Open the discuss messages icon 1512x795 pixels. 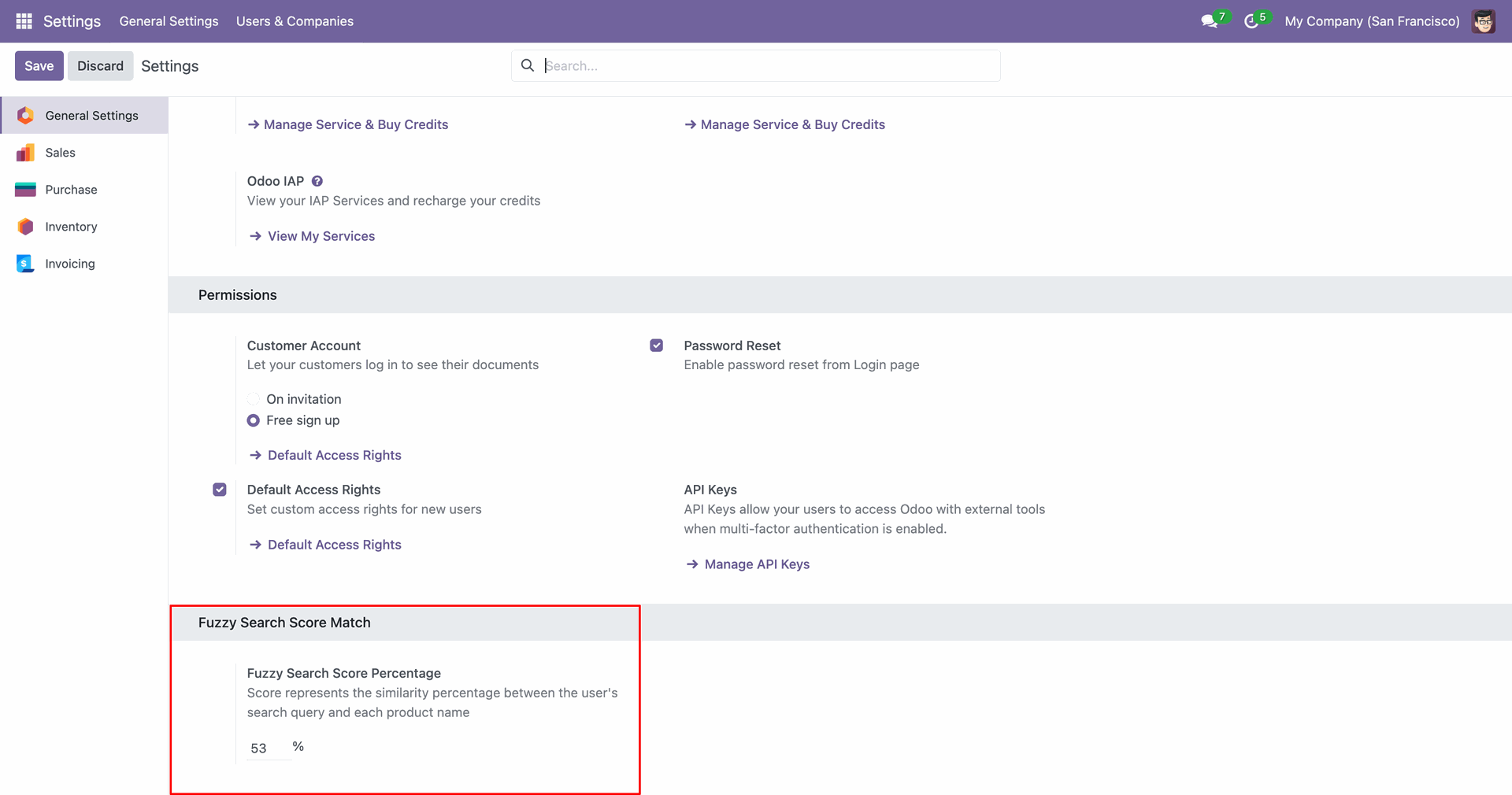click(1209, 21)
